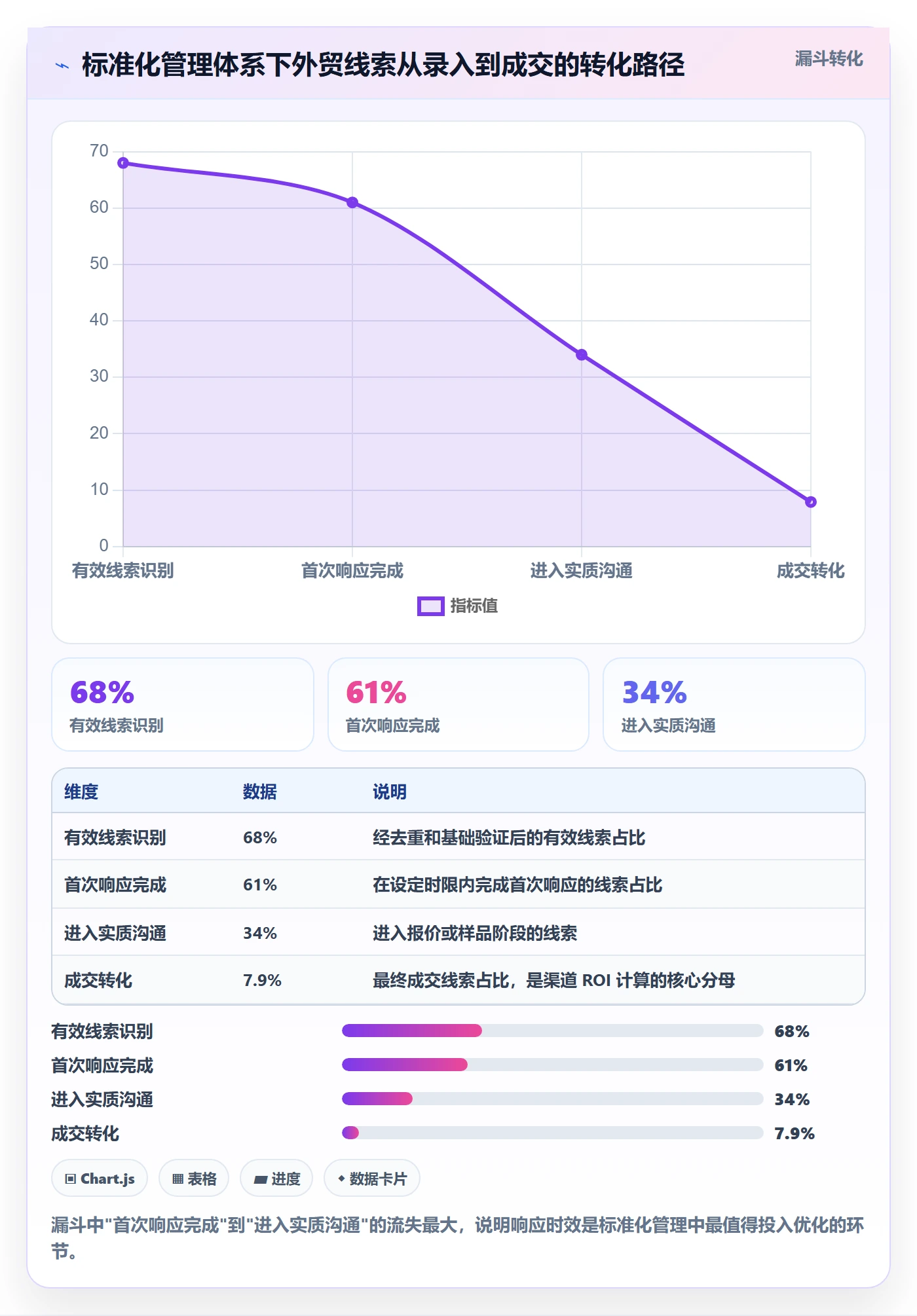Click the 数据卡片 tag chip

372,1179
